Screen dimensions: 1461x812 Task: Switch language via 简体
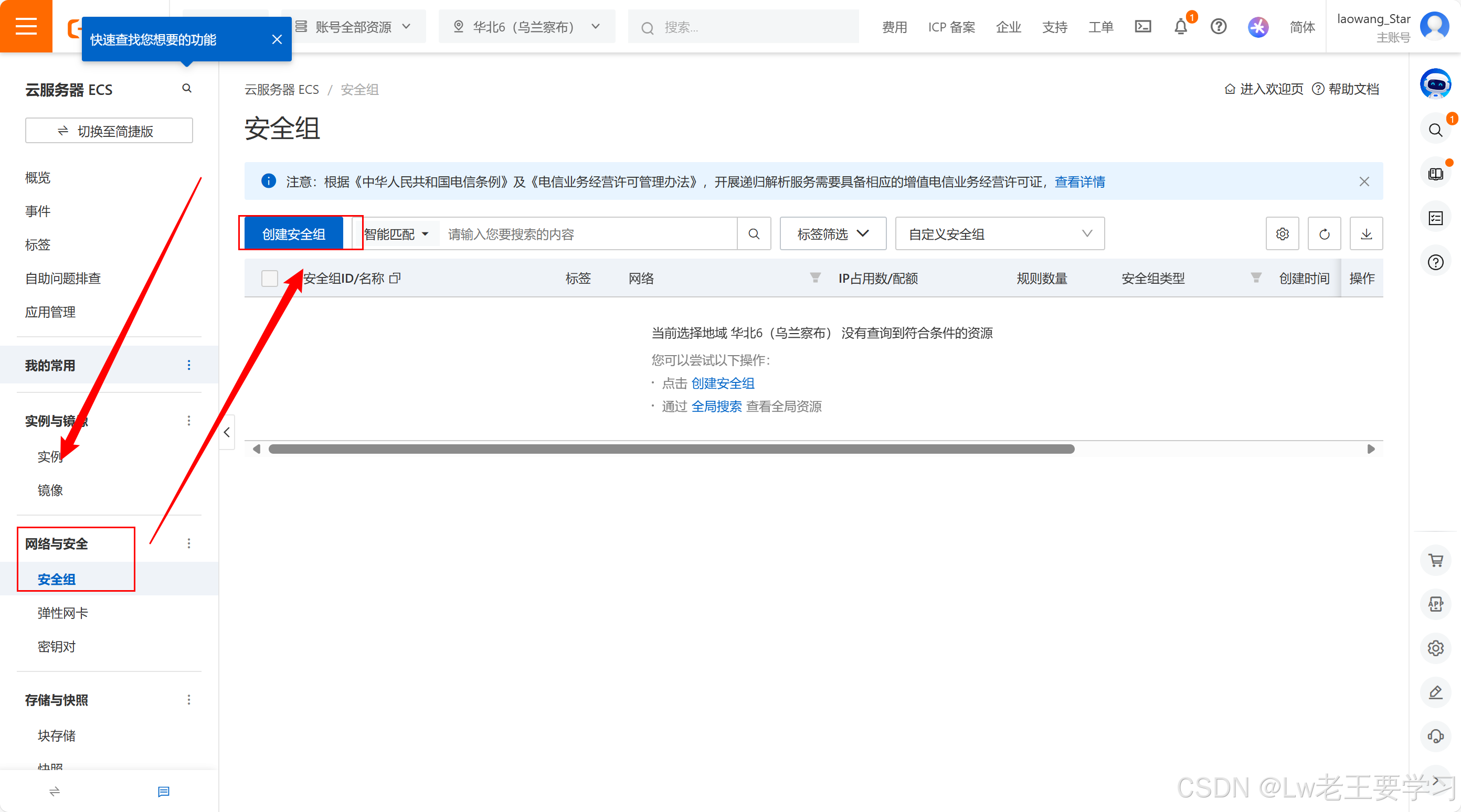pos(1302,27)
